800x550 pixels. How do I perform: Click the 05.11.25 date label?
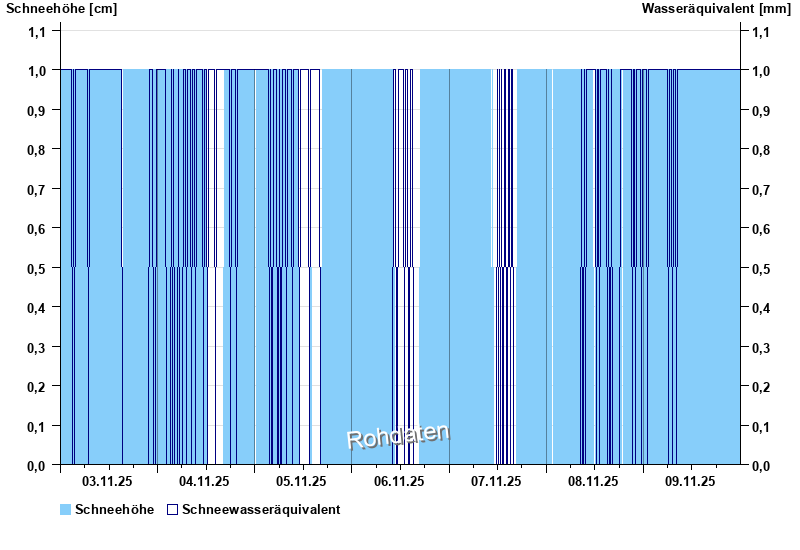301,481
